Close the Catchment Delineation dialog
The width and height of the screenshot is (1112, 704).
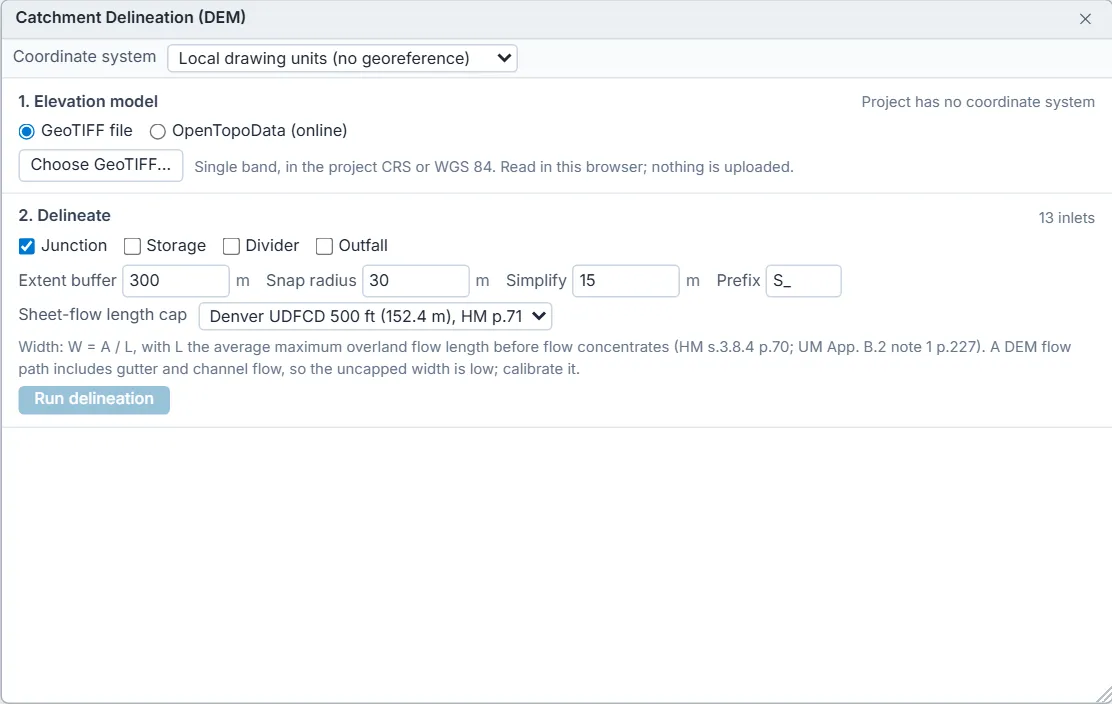(x=1085, y=19)
